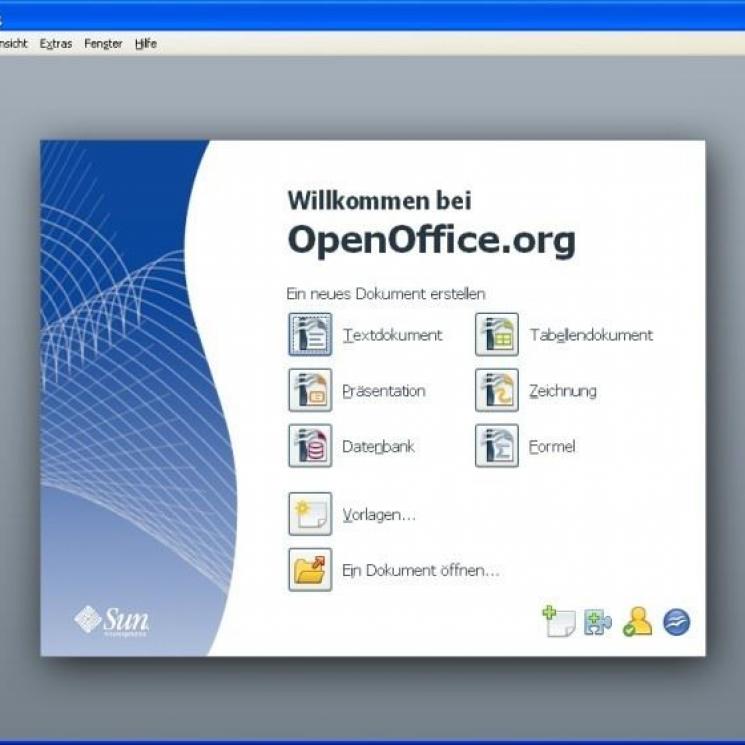Click the Vorlagen... label
This screenshot has width=745, height=745.
379,515
